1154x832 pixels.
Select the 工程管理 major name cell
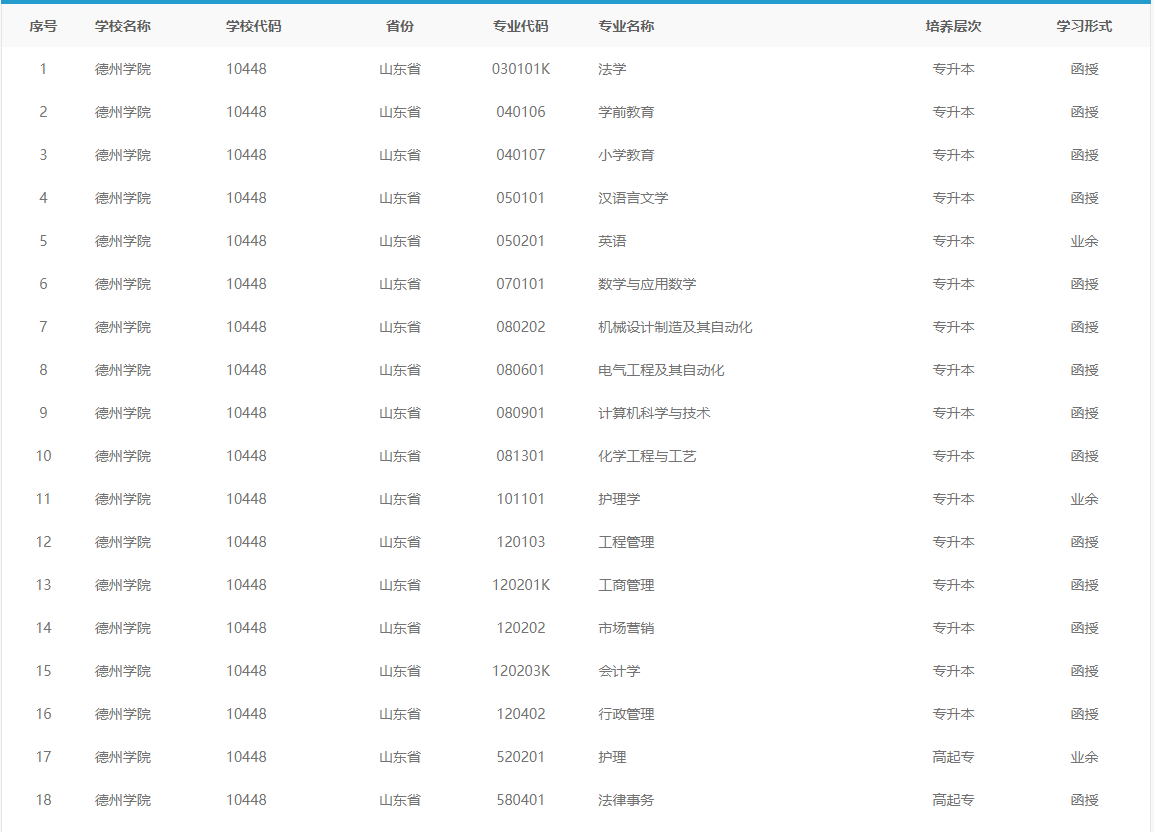click(x=626, y=542)
